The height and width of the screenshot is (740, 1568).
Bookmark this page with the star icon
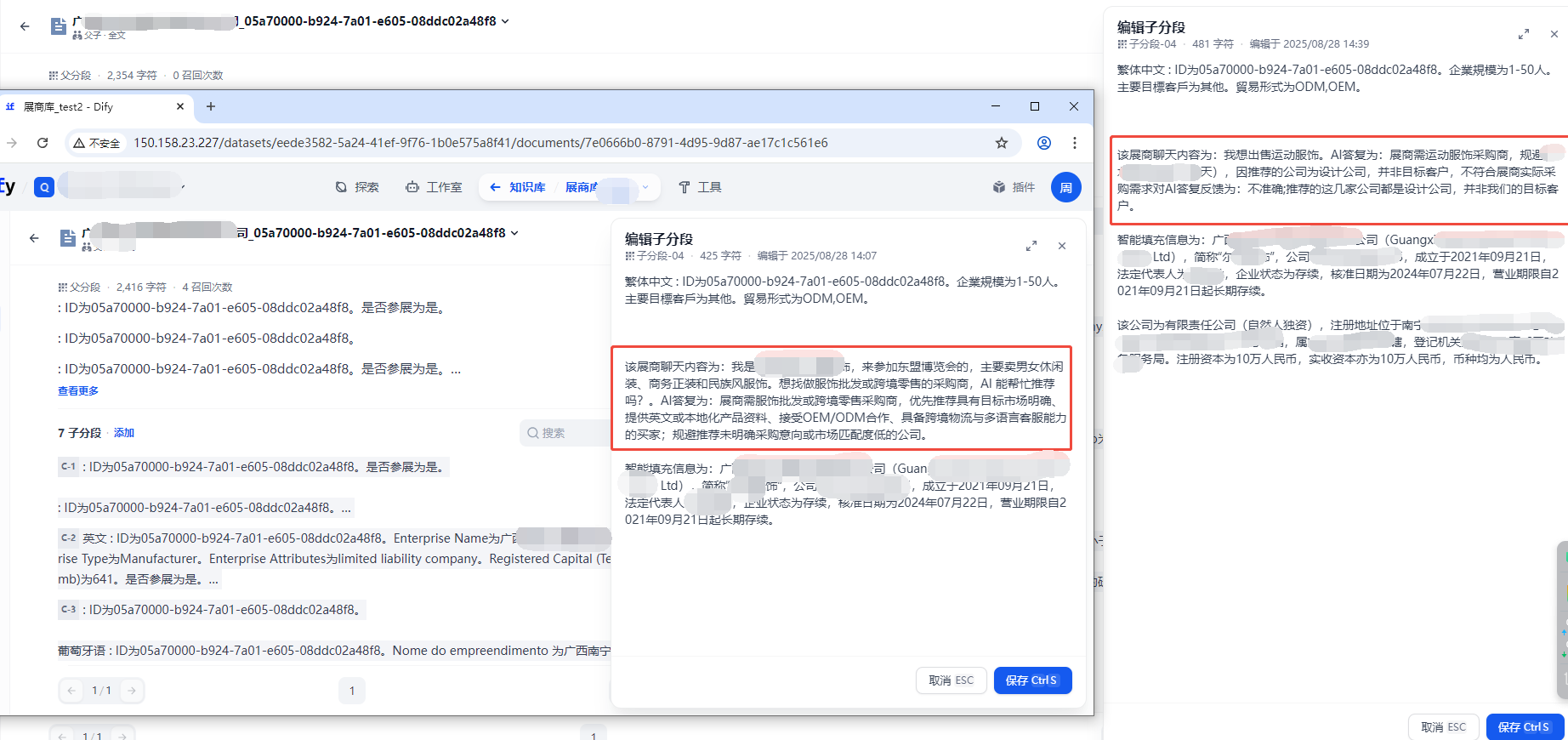pyautogui.click(x=1002, y=143)
